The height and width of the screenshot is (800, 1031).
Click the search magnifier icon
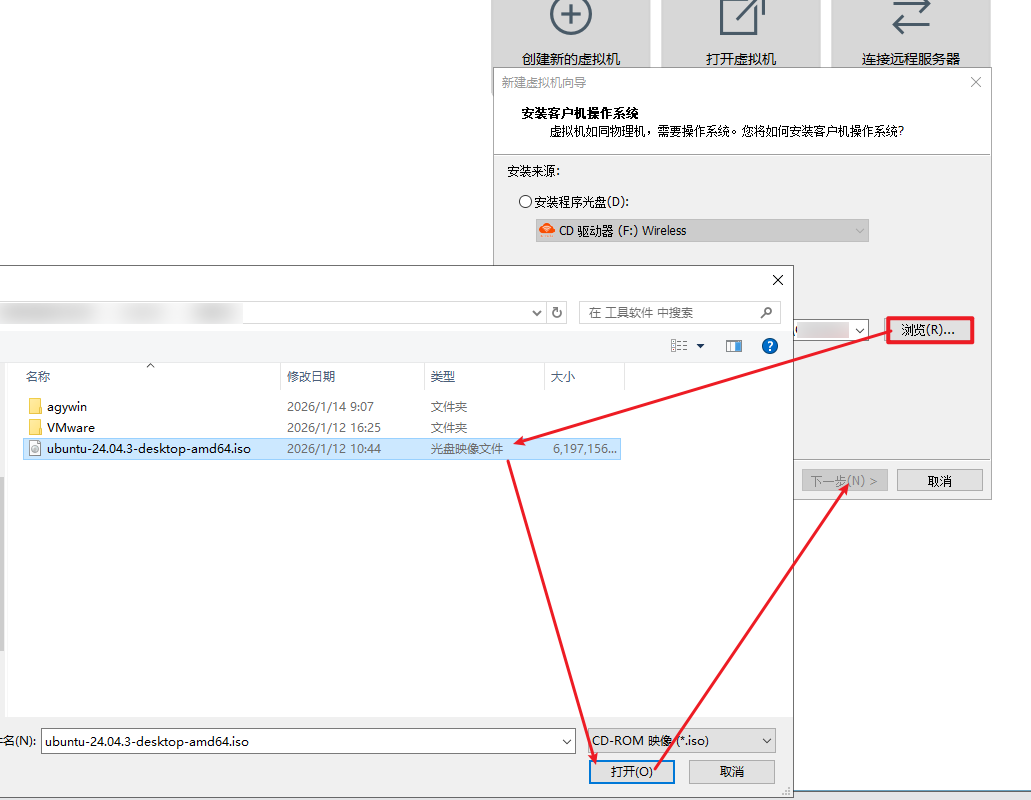pyautogui.click(x=767, y=313)
